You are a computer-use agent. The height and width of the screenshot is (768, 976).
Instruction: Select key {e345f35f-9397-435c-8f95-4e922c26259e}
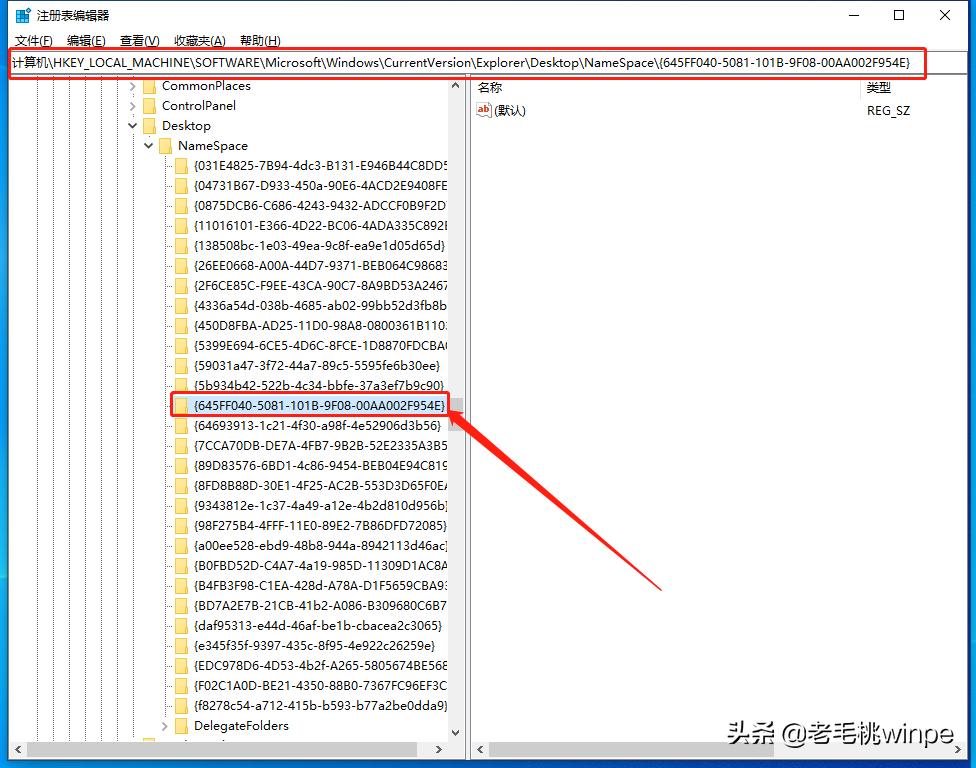click(314, 645)
